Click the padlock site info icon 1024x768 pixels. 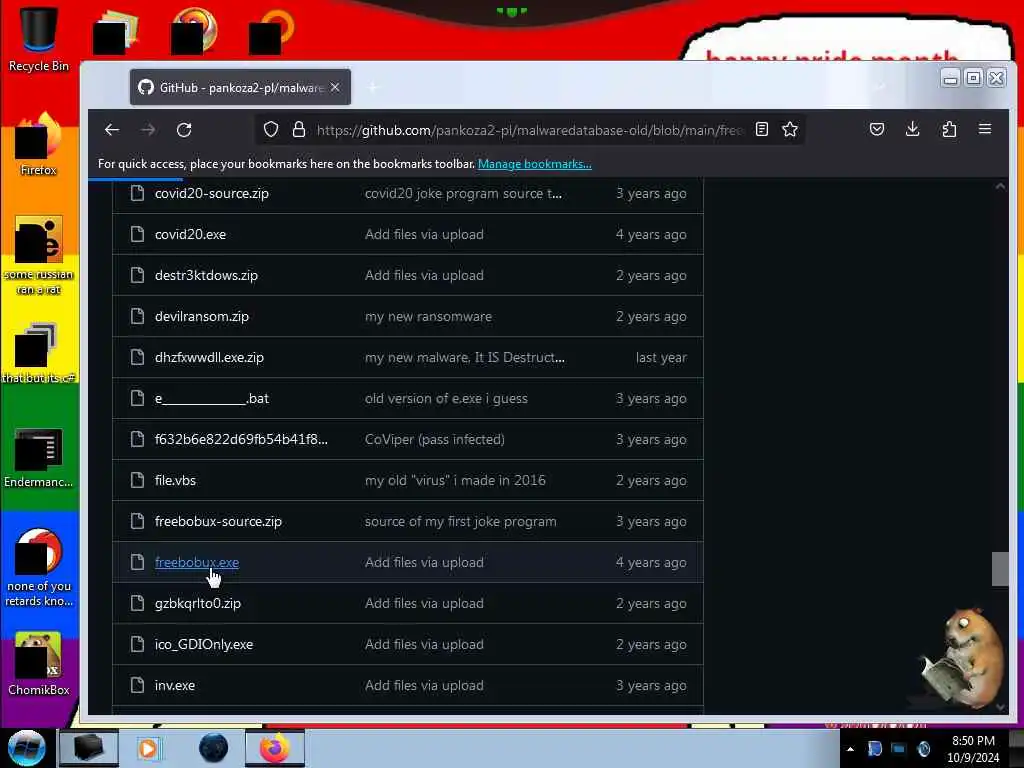(x=298, y=129)
